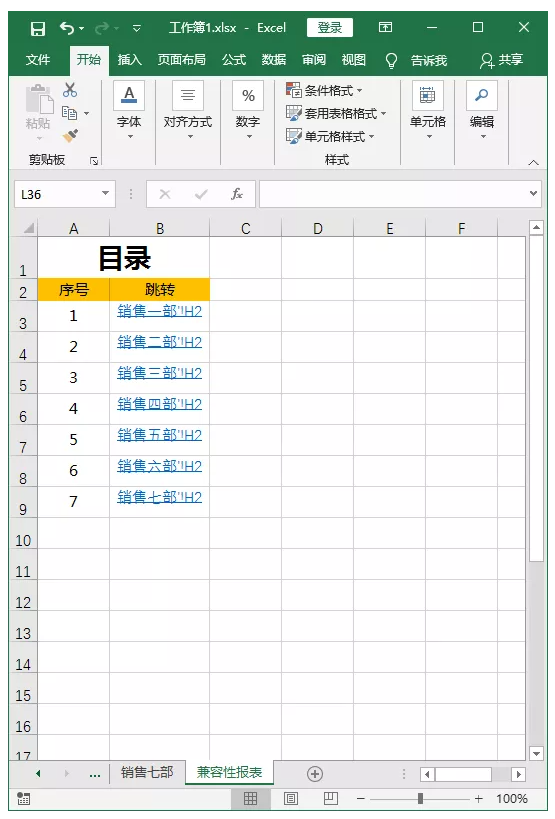Image resolution: width=555 pixels, height=819 pixels.
Task: Follow the 销售三部 hyperlink
Action: (x=159, y=373)
